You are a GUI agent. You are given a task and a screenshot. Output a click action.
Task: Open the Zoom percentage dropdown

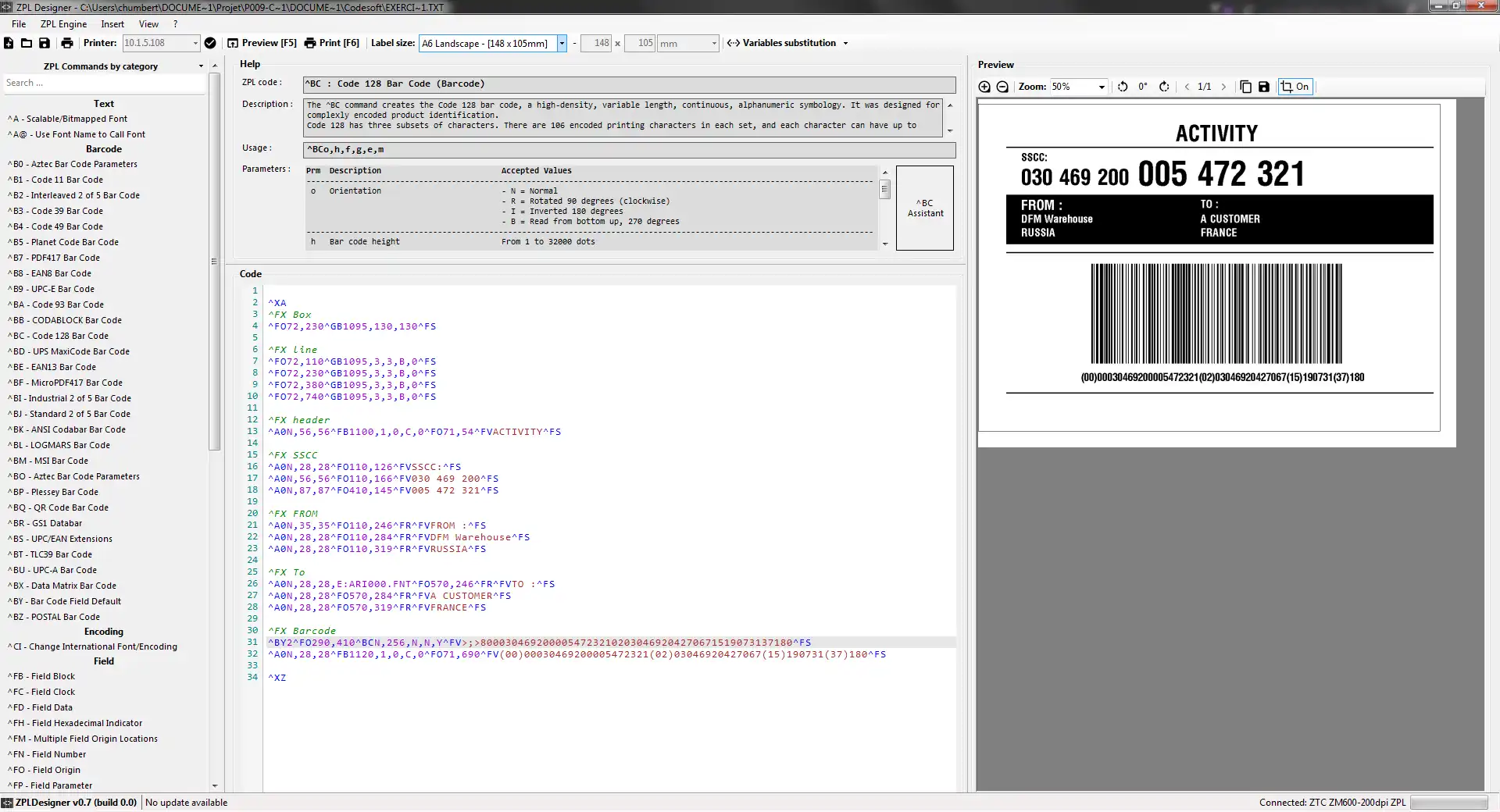pyautogui.click(x=1102, y=87)
